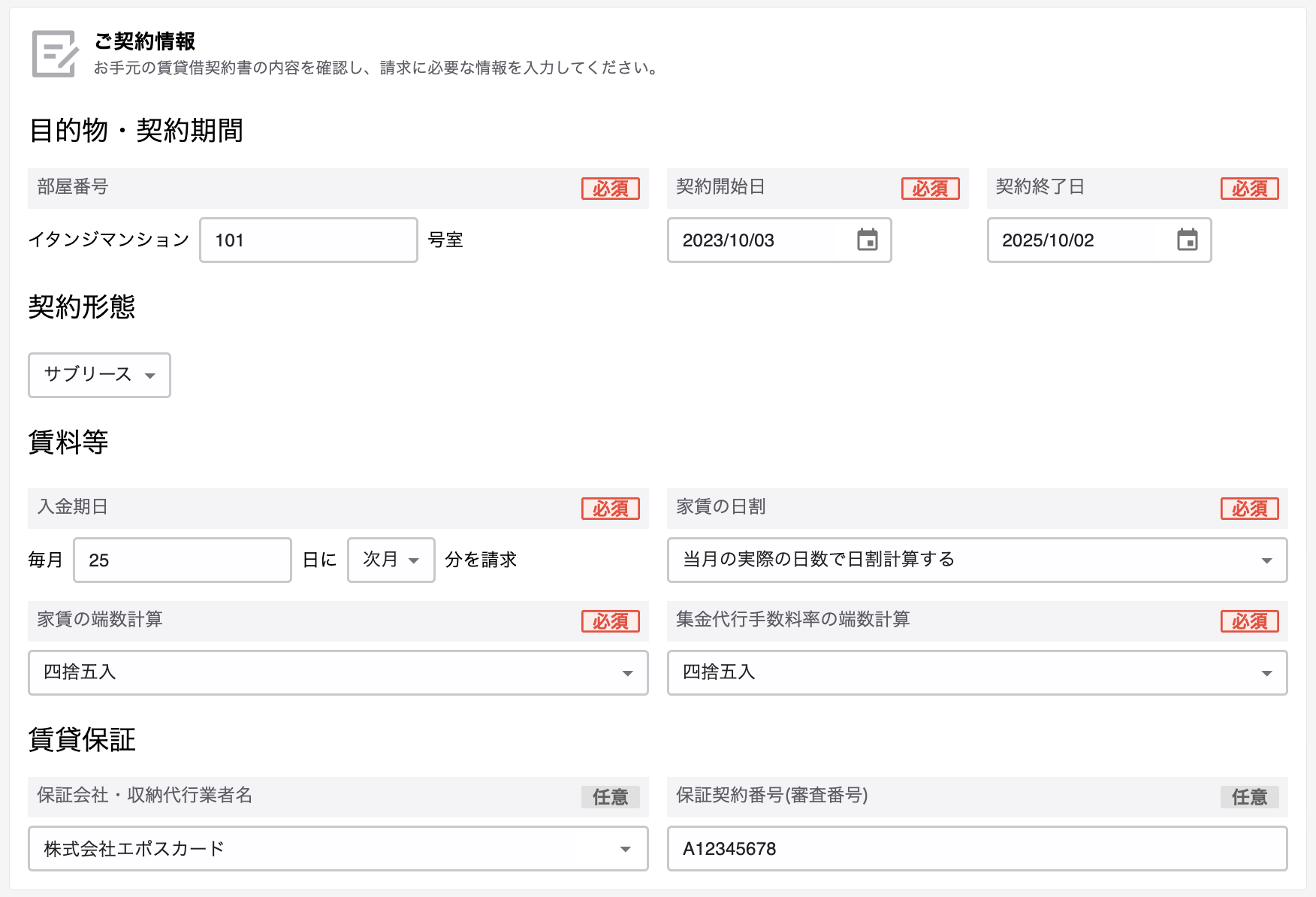Click the 任意 badge next to 保証契約番号

pyautogui.click(x=1250, y=797)
